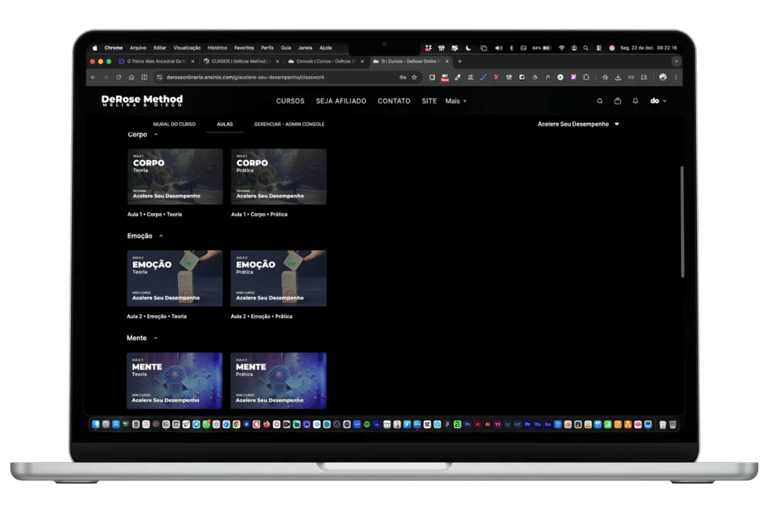Open the Mente Teoria lesson thumbnail
The image size is (768, 512).
tap(174, 381)
